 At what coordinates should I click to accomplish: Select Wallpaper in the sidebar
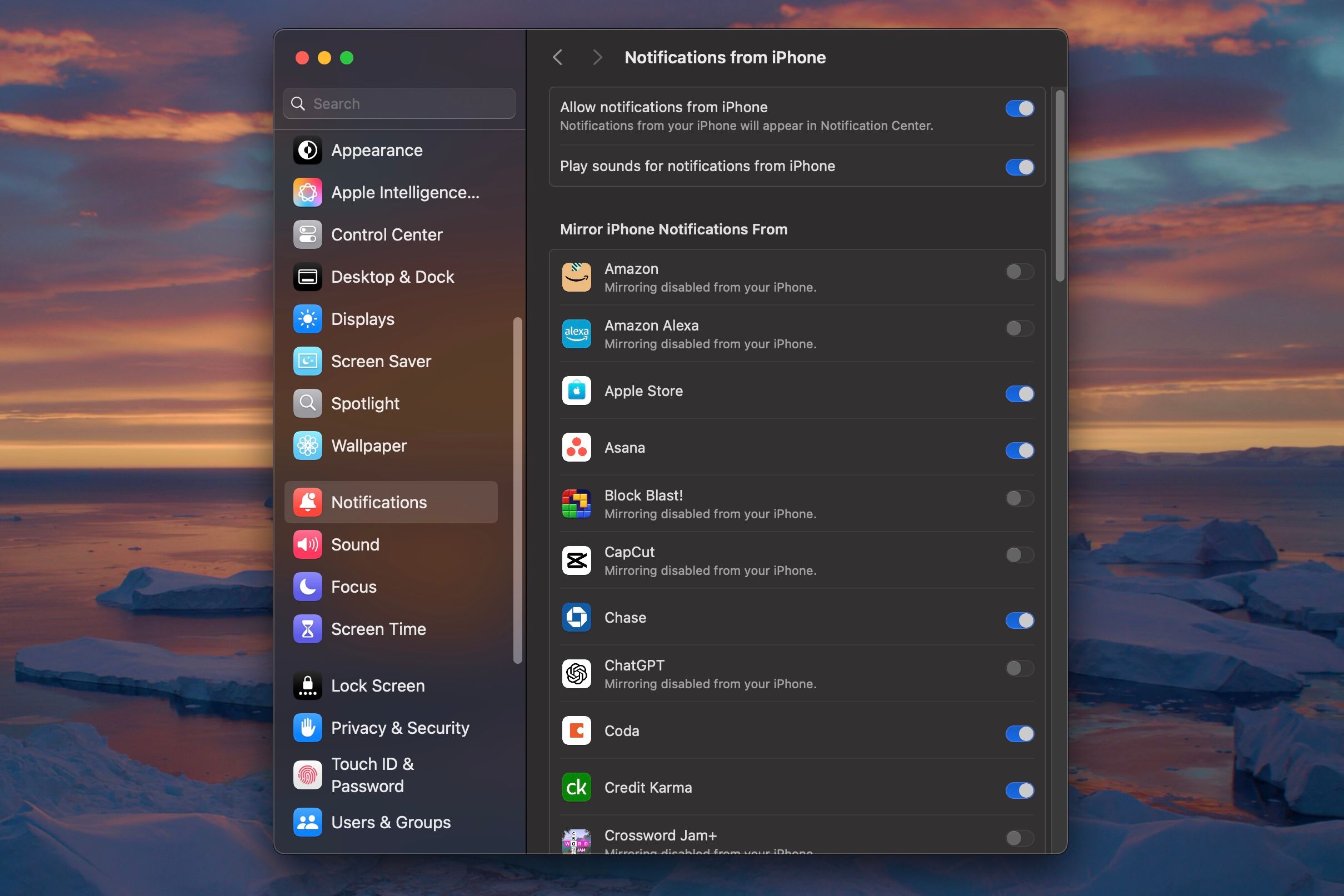tap(391, 446)
